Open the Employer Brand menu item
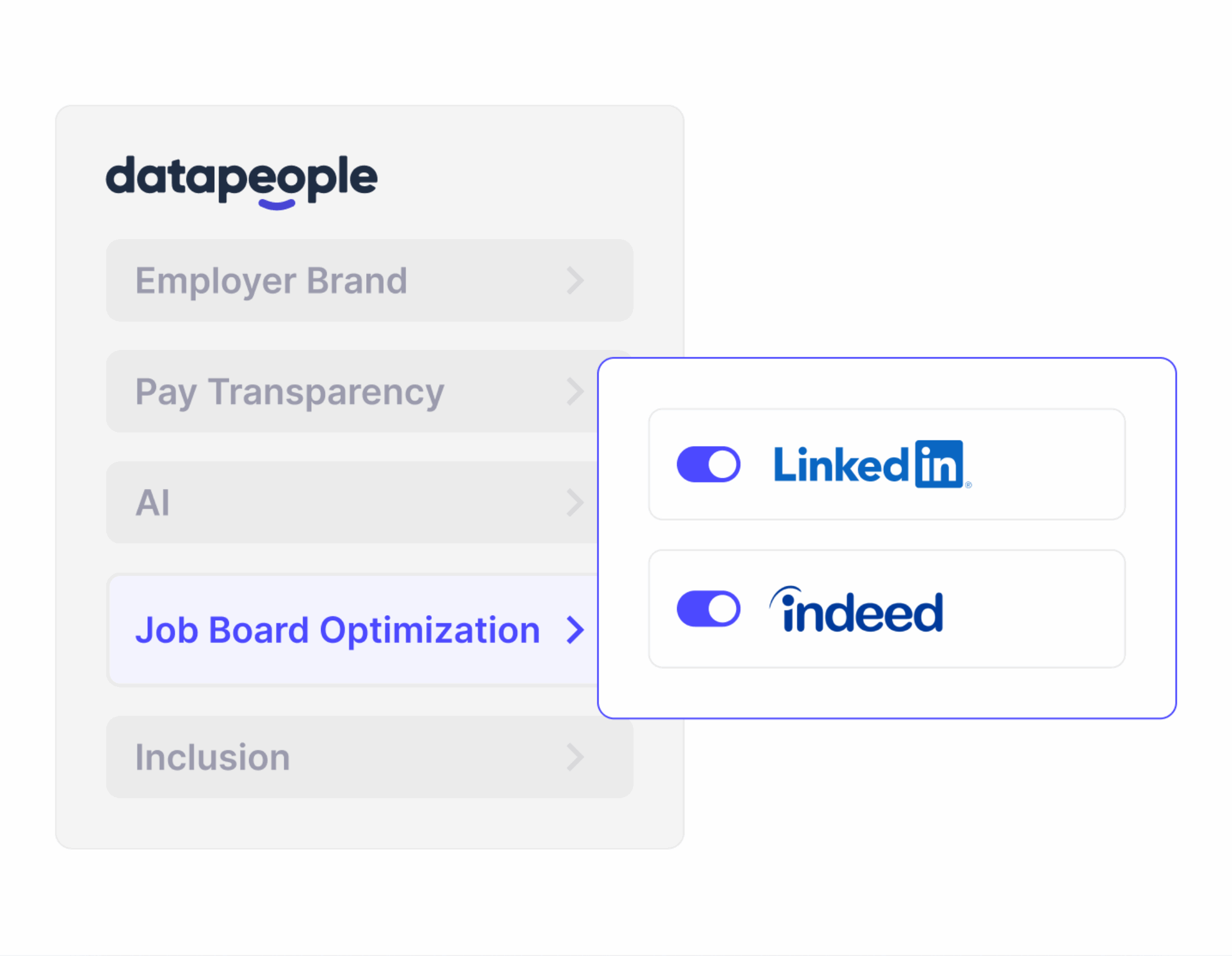 pos(271,280)
